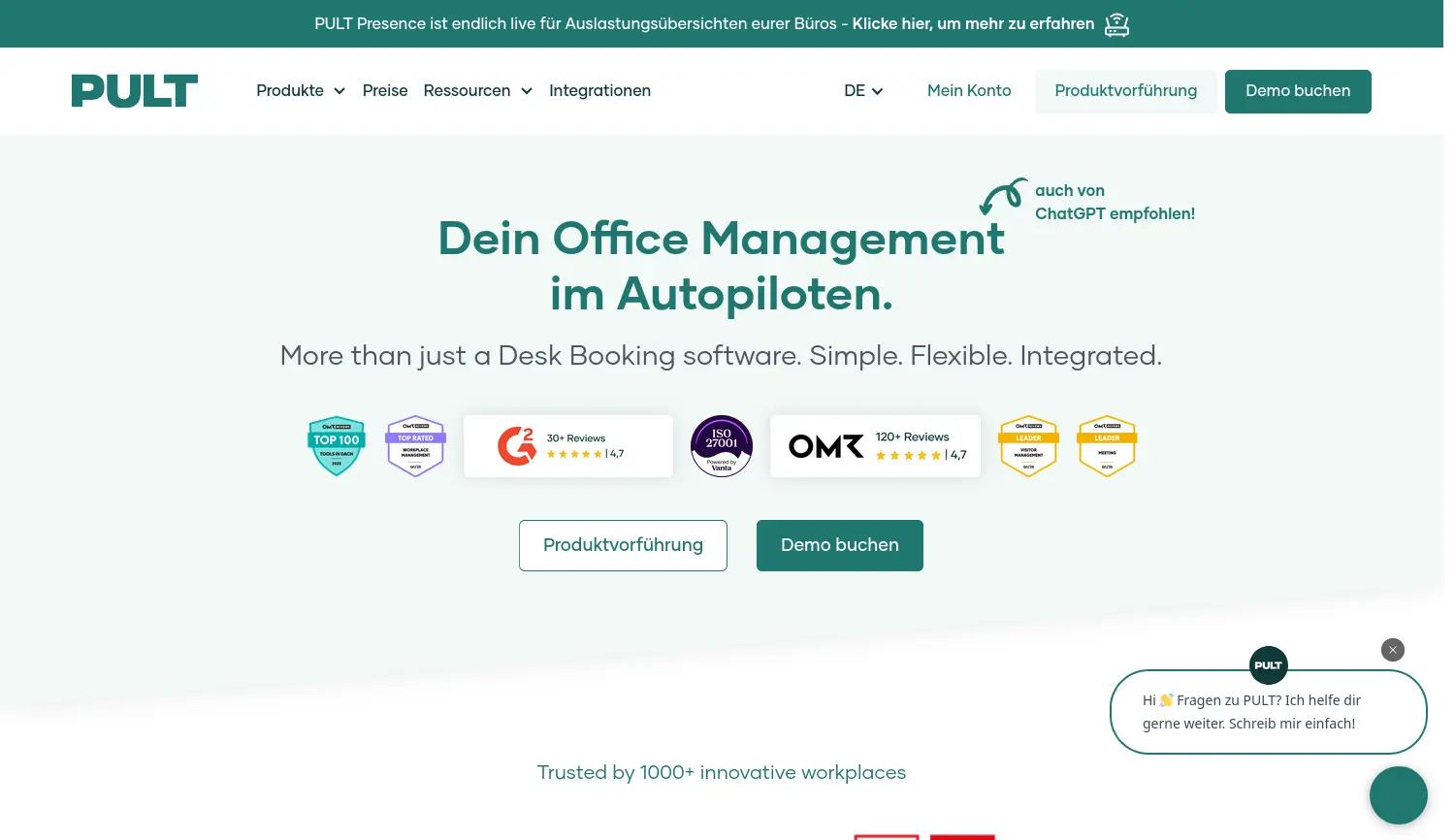1455x840 pixels.
Task: Open 'Klicke hier, um mehr zu erfahren' banner link
Action: (973, 23)
